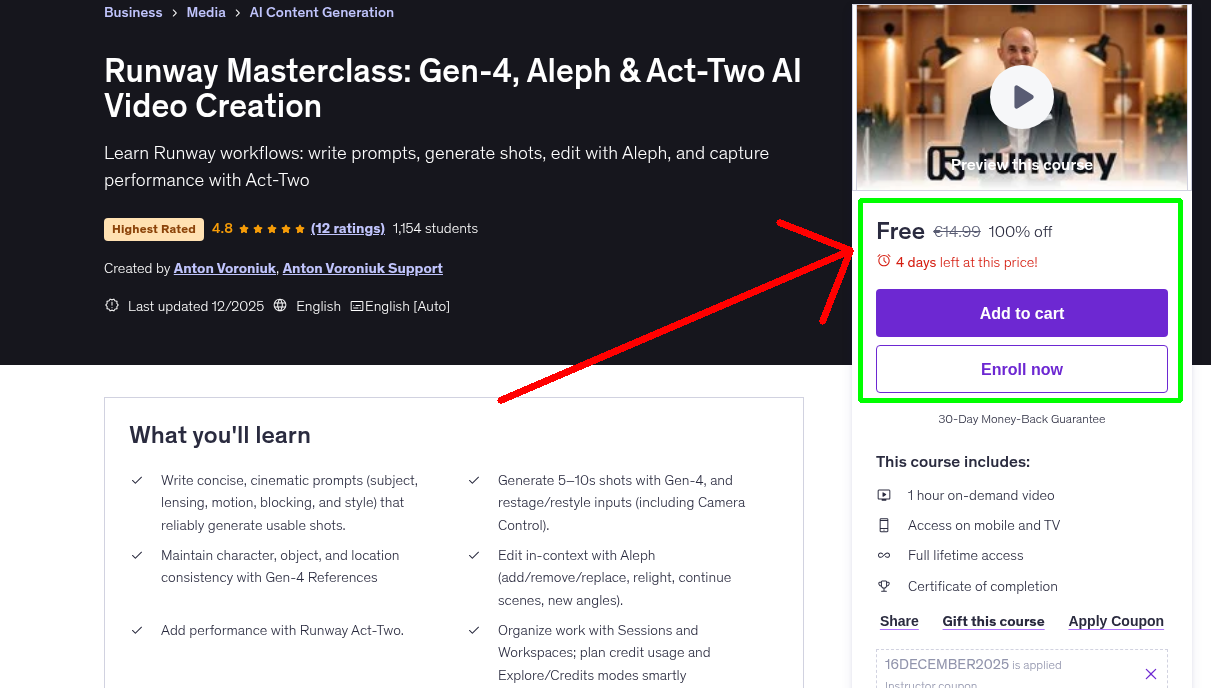Click the clock icon beside Last updated
This screenshot has height=688, width=1211.
tap(111, 305)
